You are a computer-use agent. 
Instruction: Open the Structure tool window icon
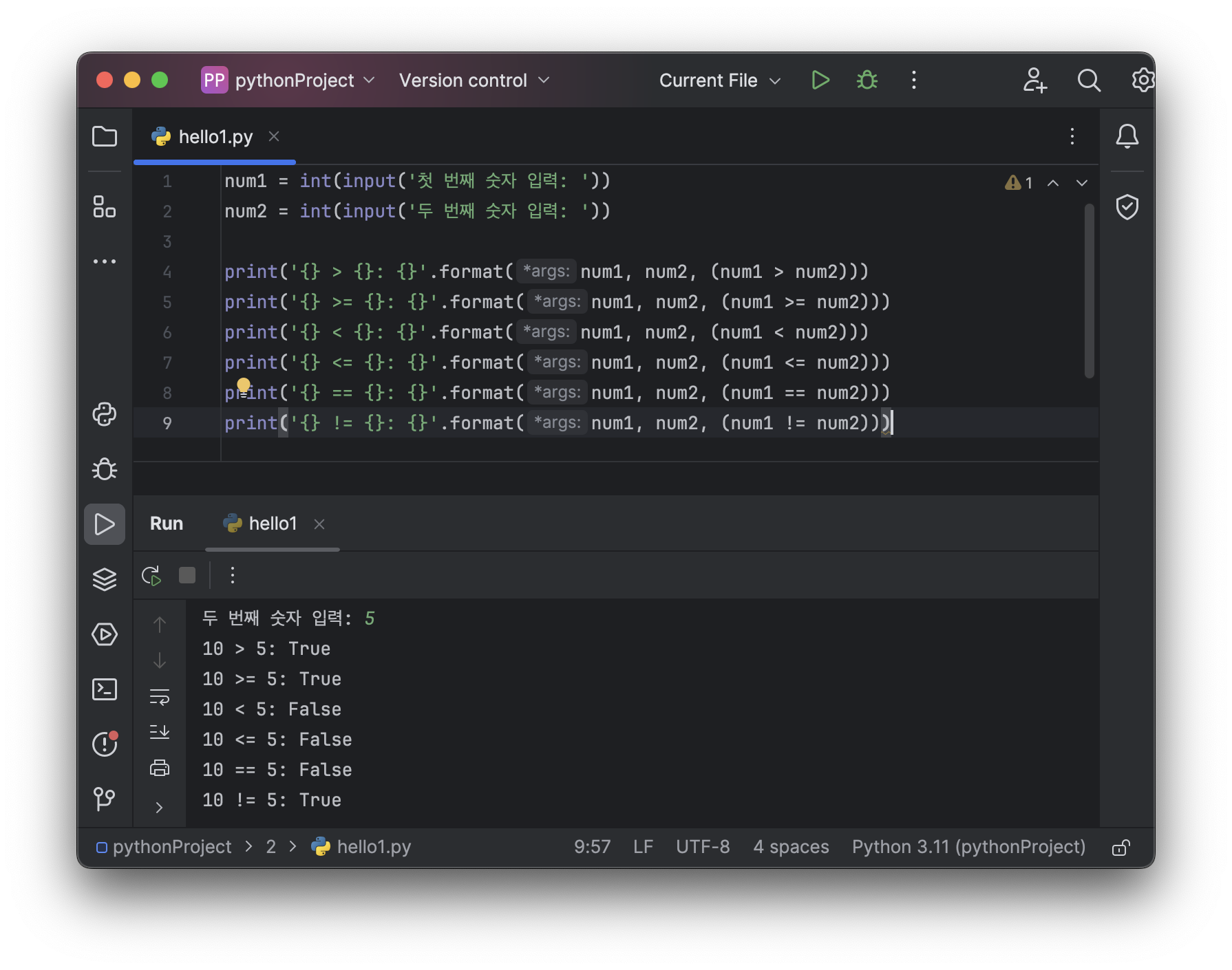pyautogui.click(x=104, y=206)
